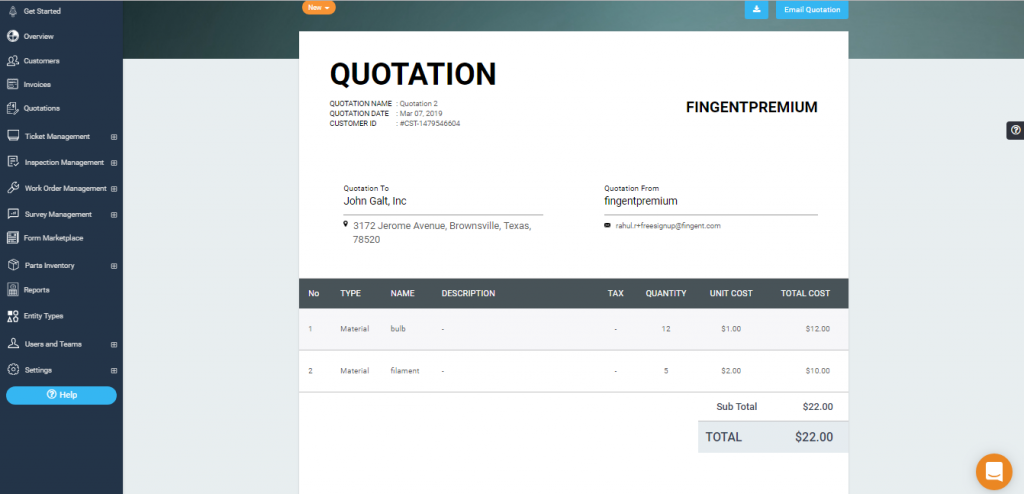Open the Entity Types page
The image size is (1024, 494).
coord(44,316)
